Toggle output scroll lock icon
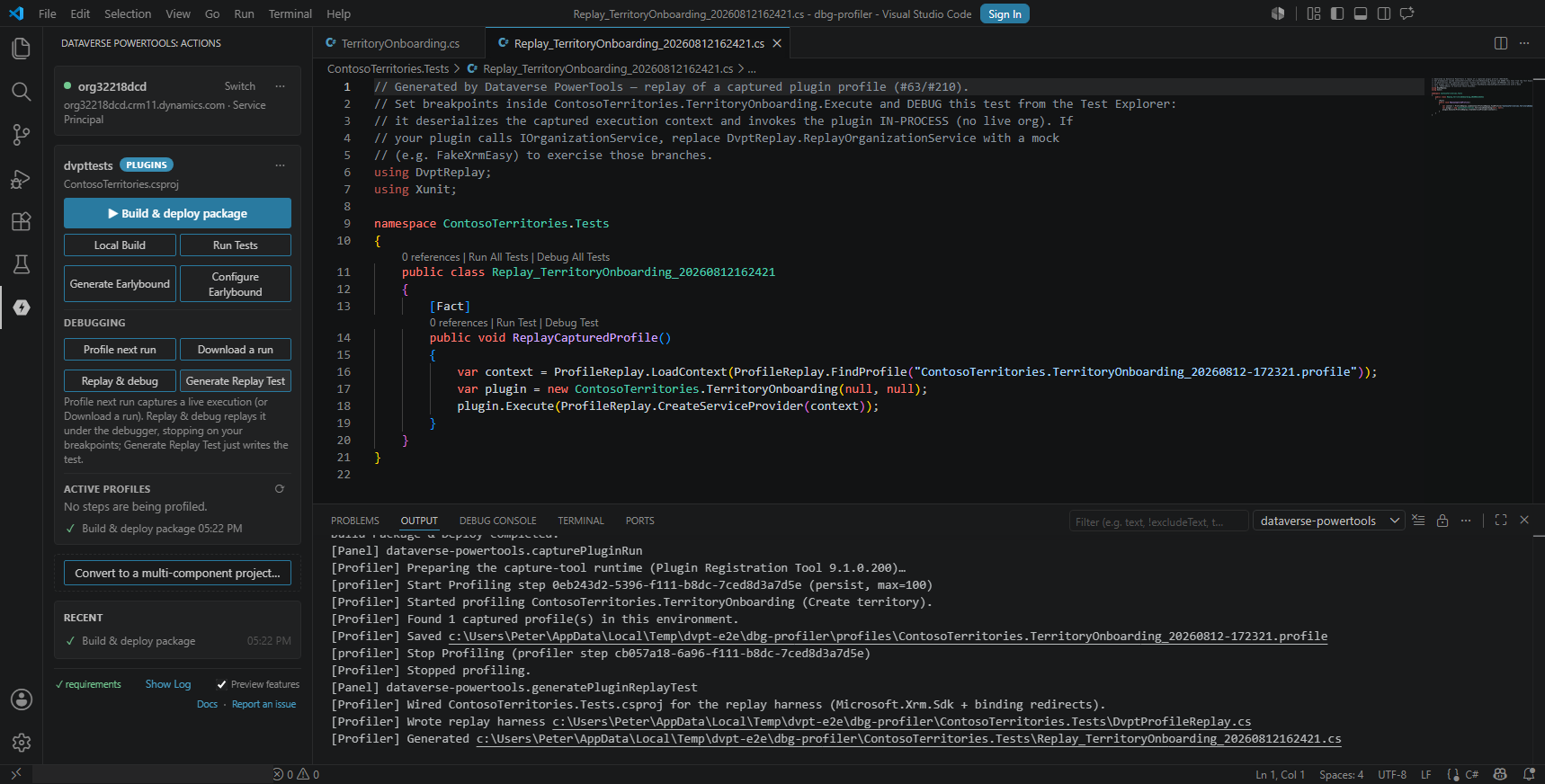Viewport: 1545px width, 784px height. (x=1442, y=521)
